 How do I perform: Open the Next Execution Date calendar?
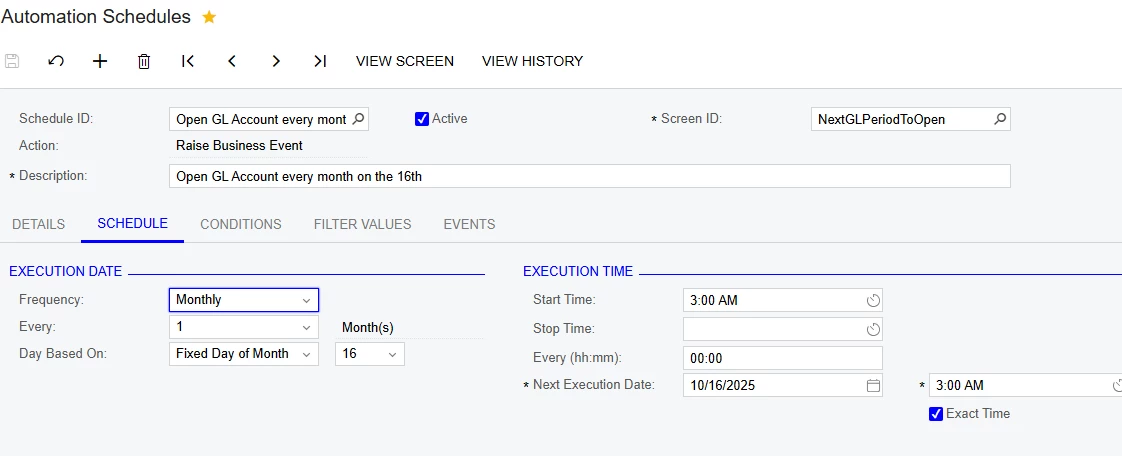pos(872,385)
